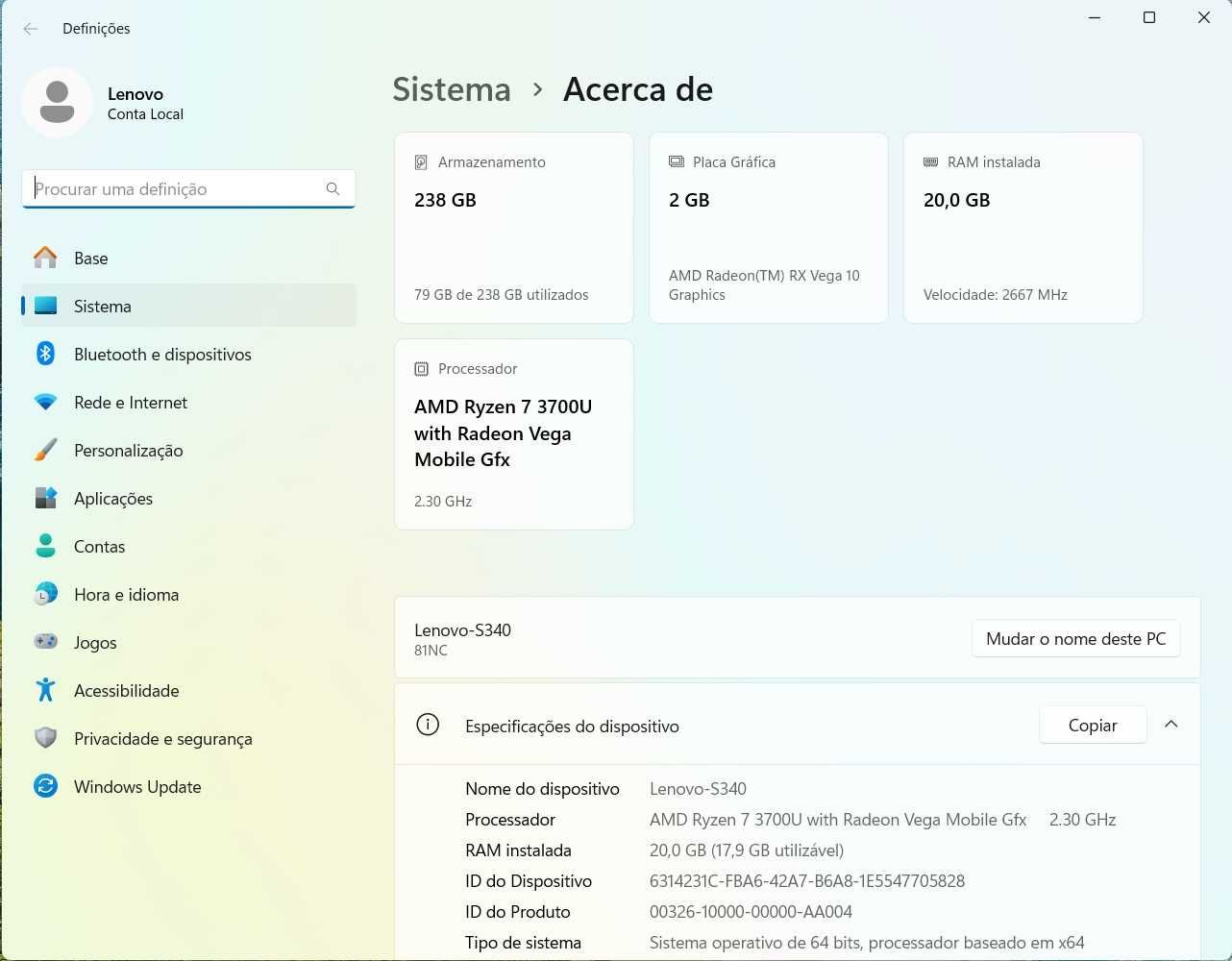Click the Jogos gamepad icon

(45, 642)
